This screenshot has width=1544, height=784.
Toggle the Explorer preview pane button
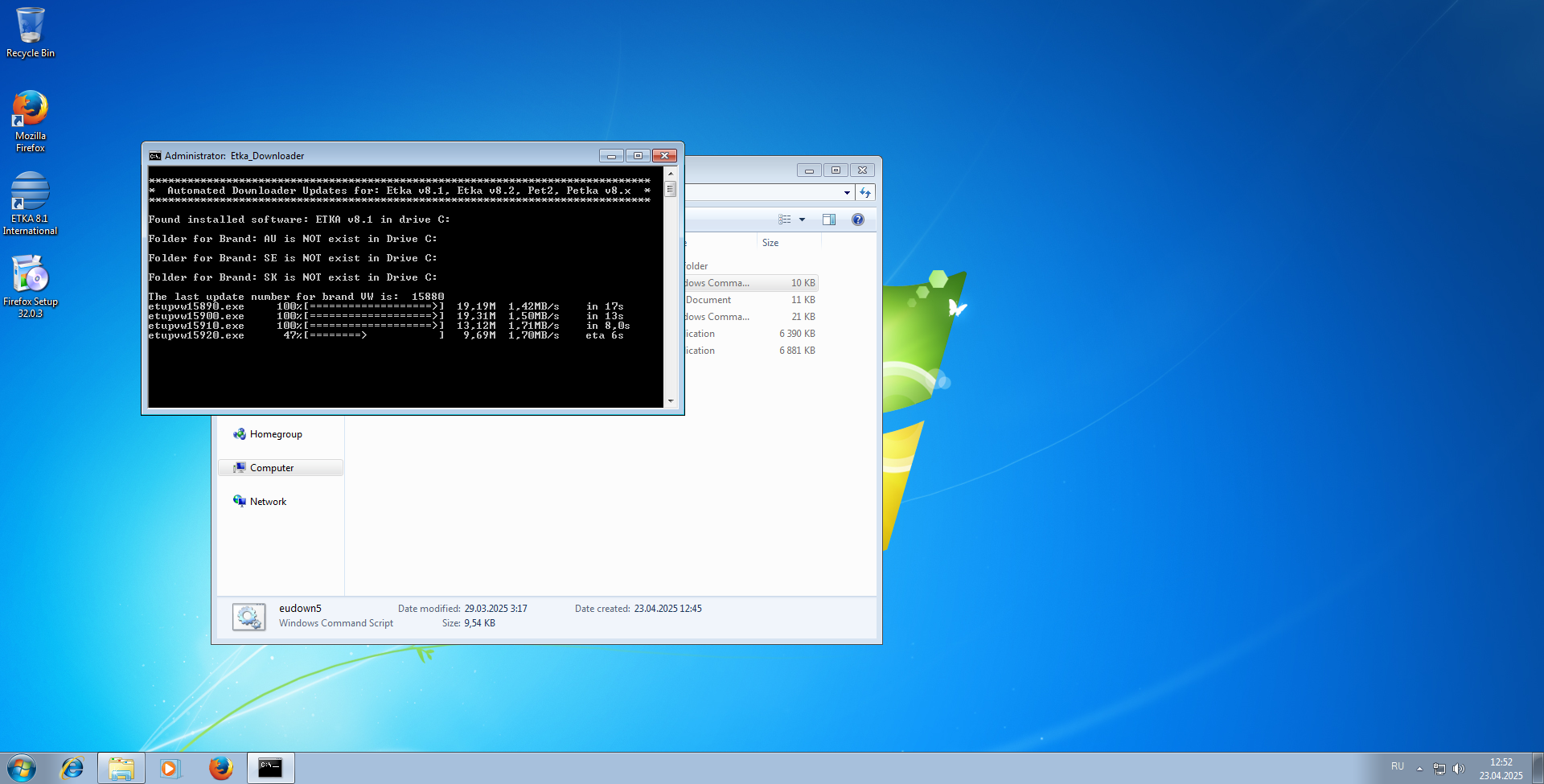point(829,220)
